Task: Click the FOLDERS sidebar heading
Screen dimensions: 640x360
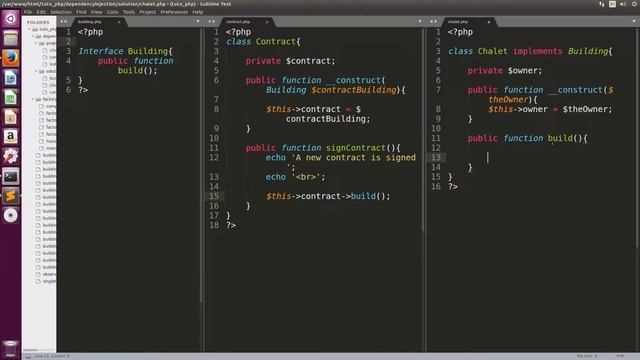Action: tap(38, 22)
